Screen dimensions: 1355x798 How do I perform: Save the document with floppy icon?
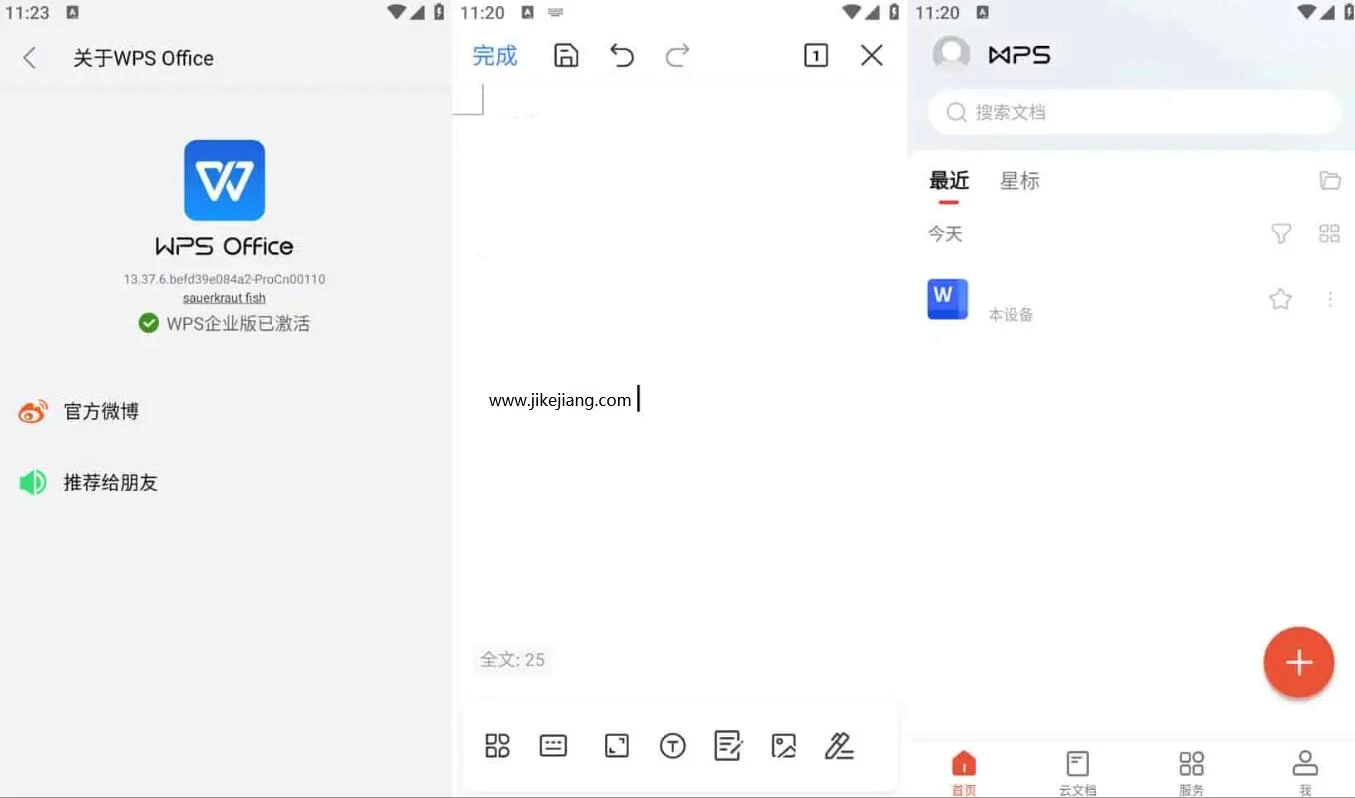coord(566,56)
